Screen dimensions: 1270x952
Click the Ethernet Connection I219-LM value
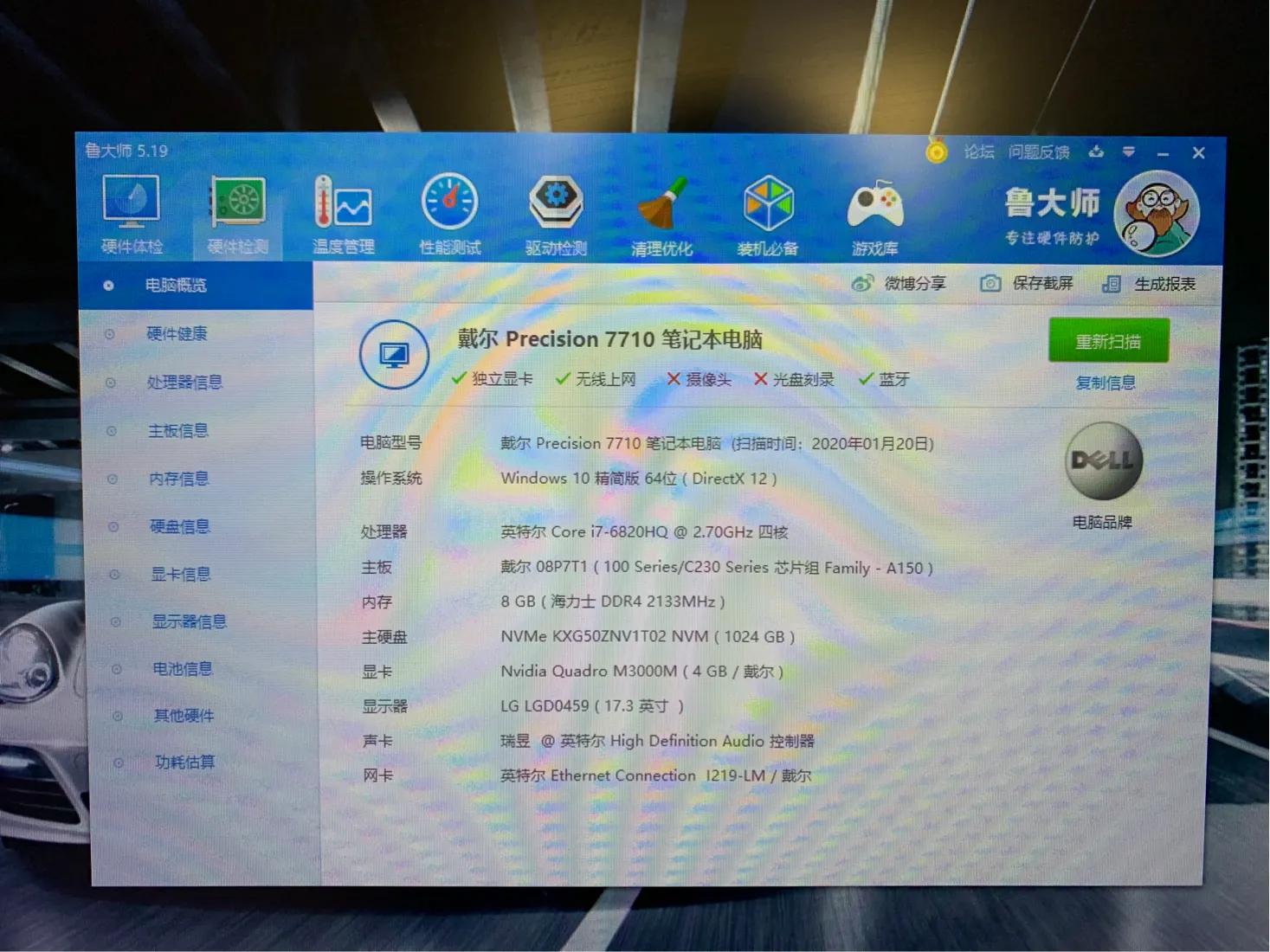click(656, 775)
